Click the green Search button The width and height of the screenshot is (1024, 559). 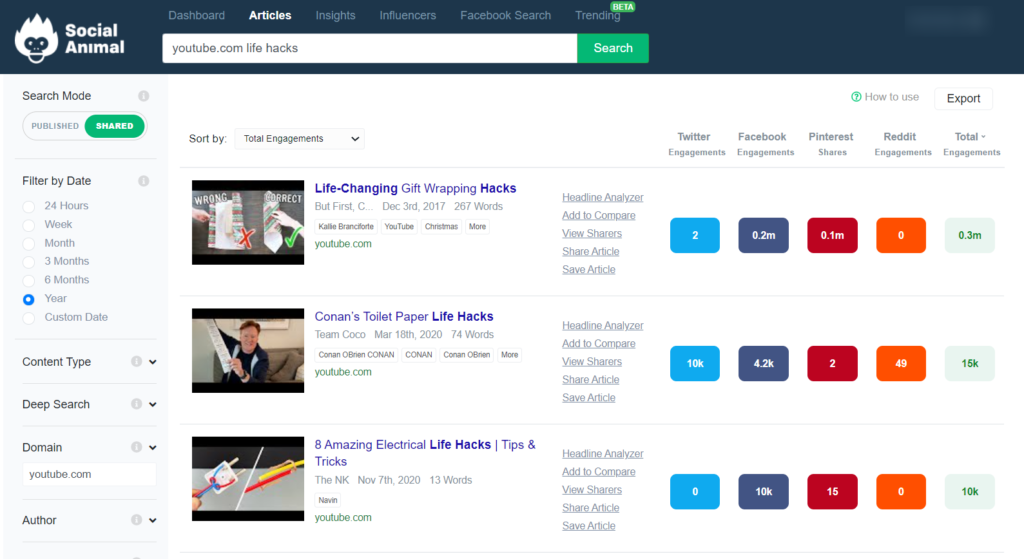pos(613,48)
